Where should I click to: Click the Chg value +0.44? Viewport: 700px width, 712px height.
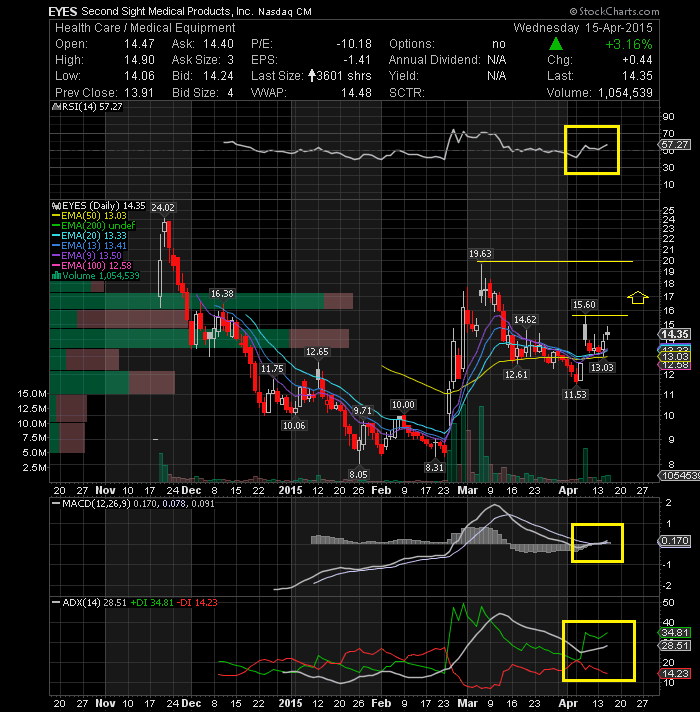tap(637, 60)
